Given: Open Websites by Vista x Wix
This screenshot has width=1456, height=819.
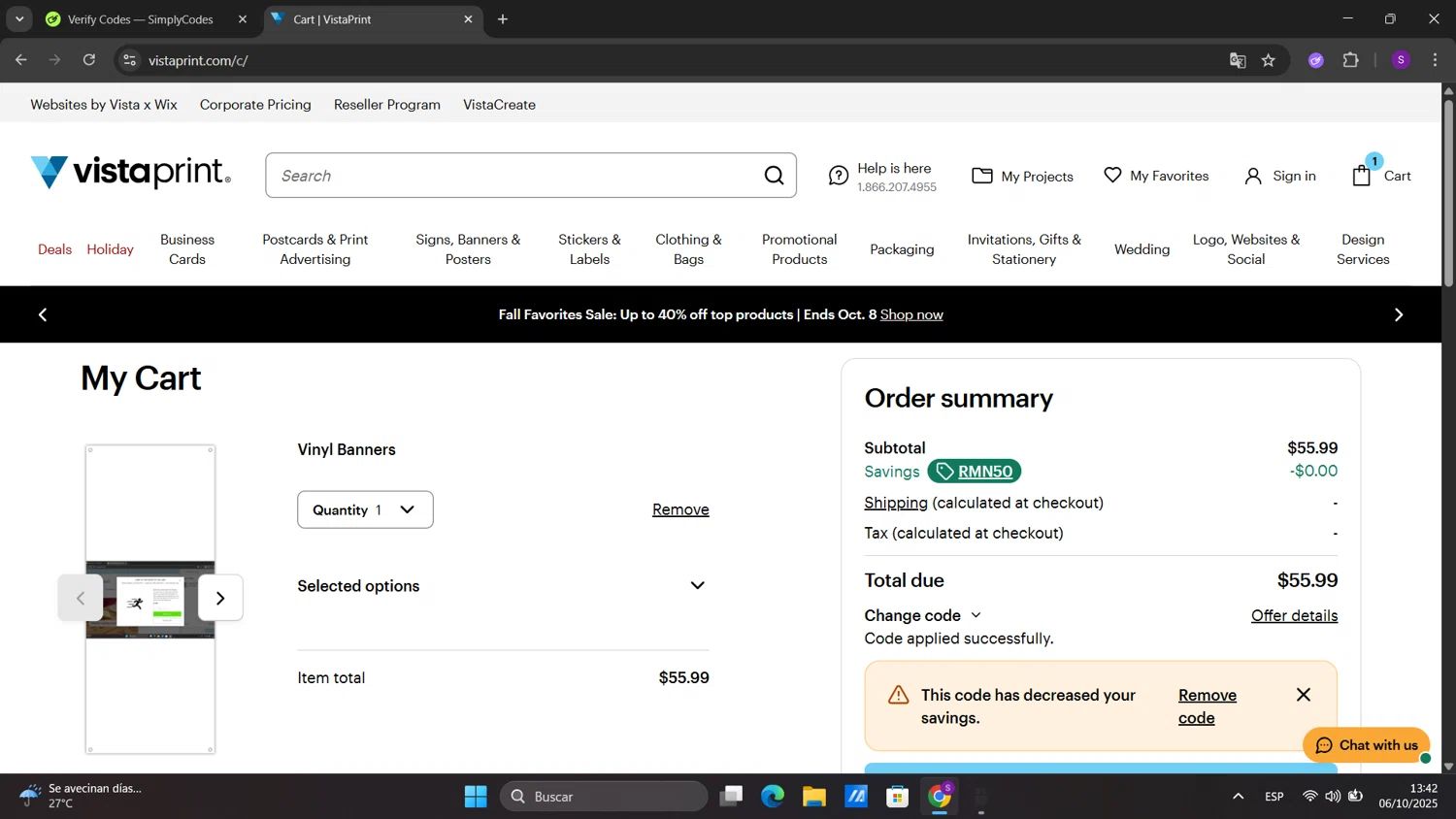Looking at the screenshot, I should tap(104, 105).
